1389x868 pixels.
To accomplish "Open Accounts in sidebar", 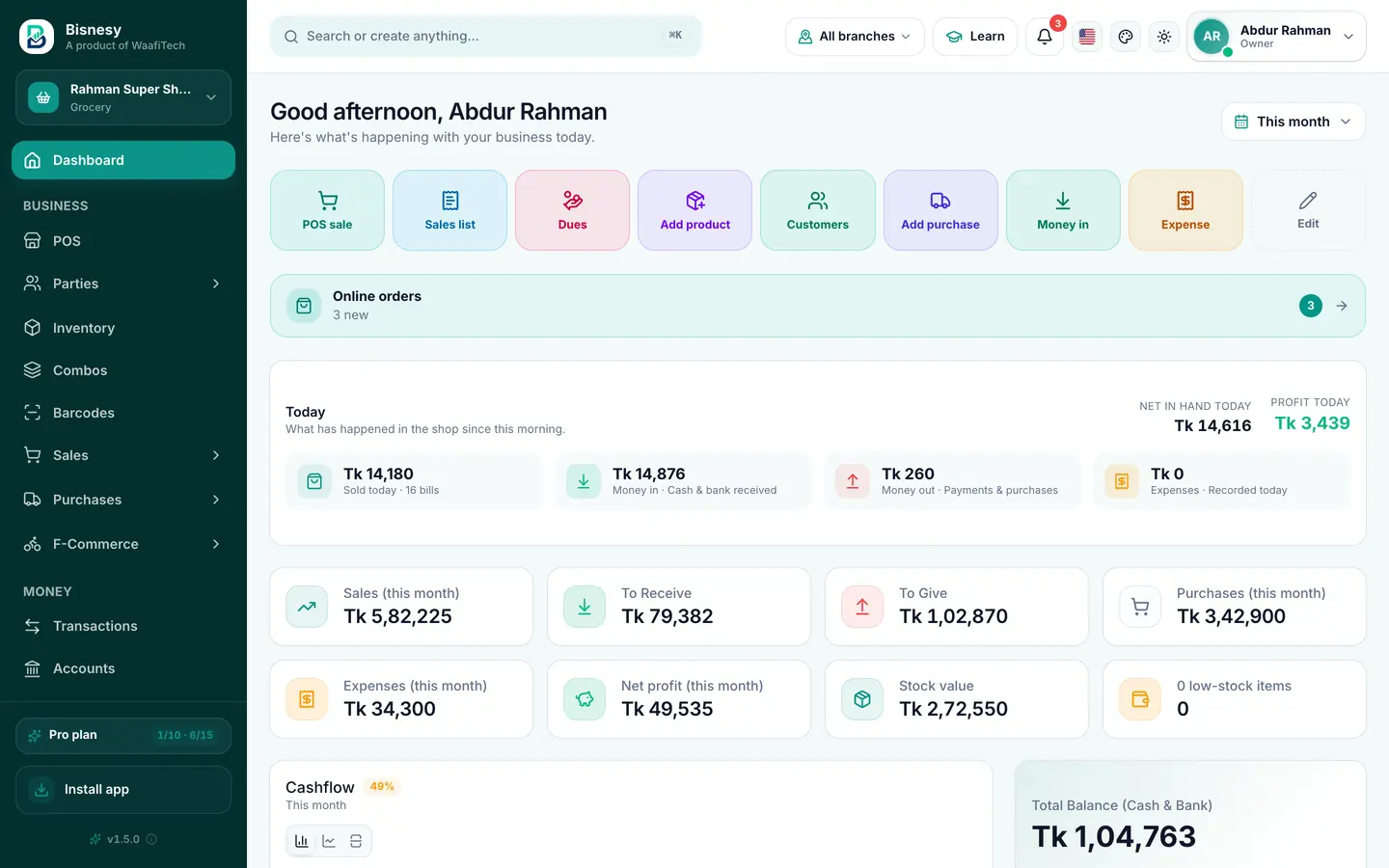I will tap(123, 668).
